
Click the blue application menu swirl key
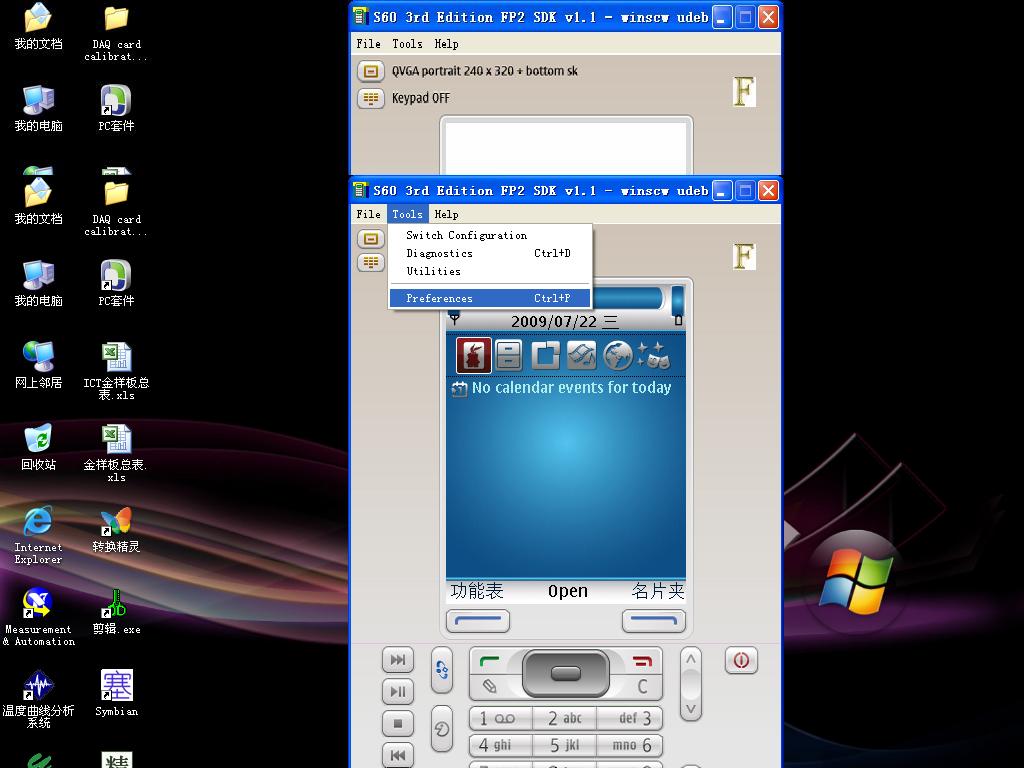[442, 670]
